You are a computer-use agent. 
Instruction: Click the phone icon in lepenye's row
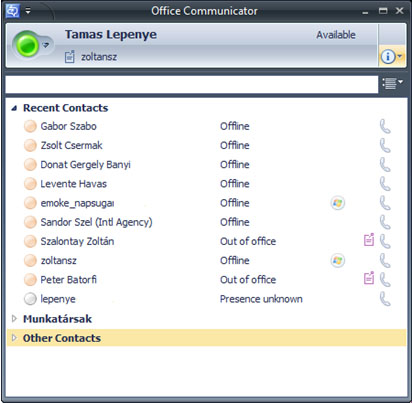385,299
